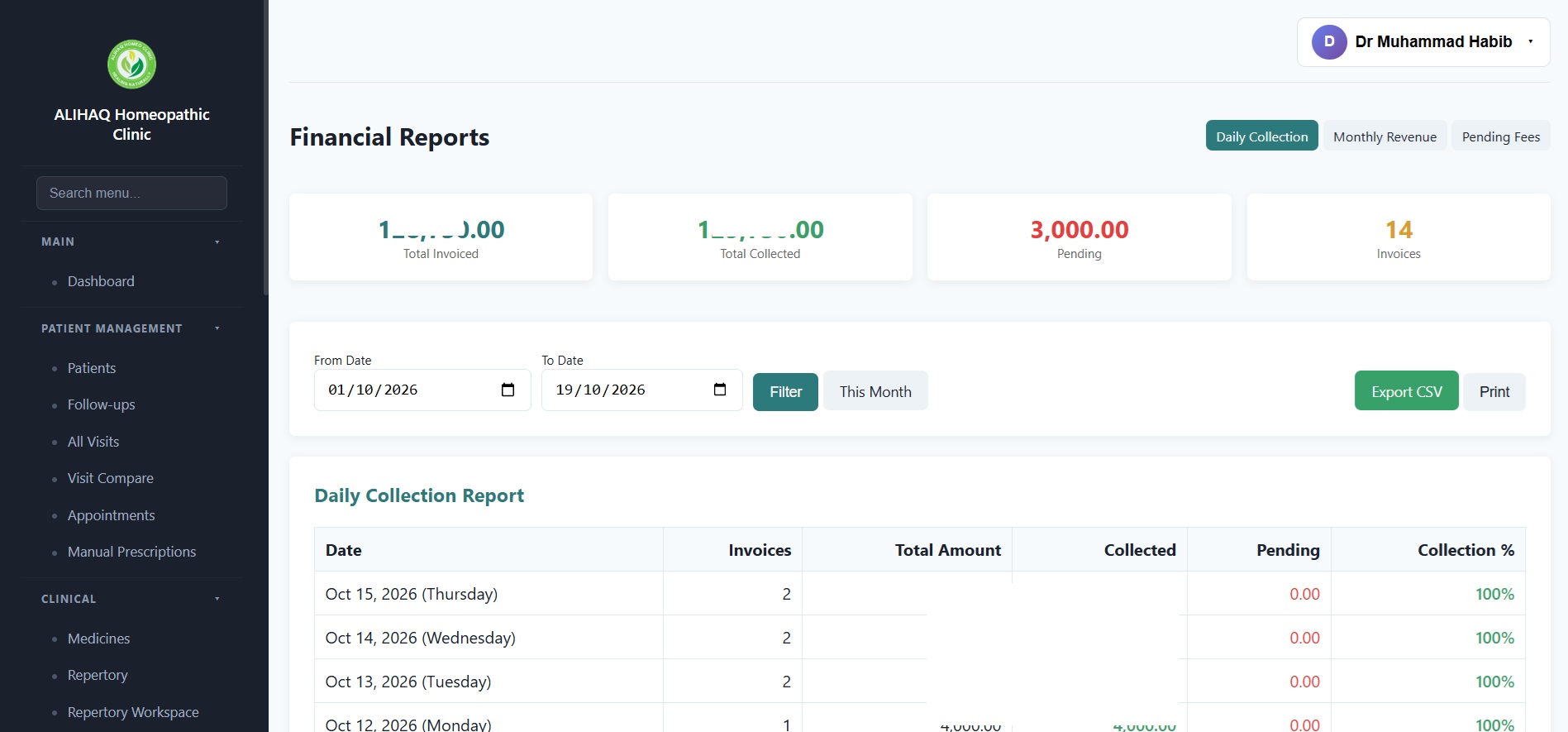This screenshot has width=1568, height=732.
Task: Click the Oct 13, 2026 (Tuesday) row date
Action: click(x=408, y=682)
